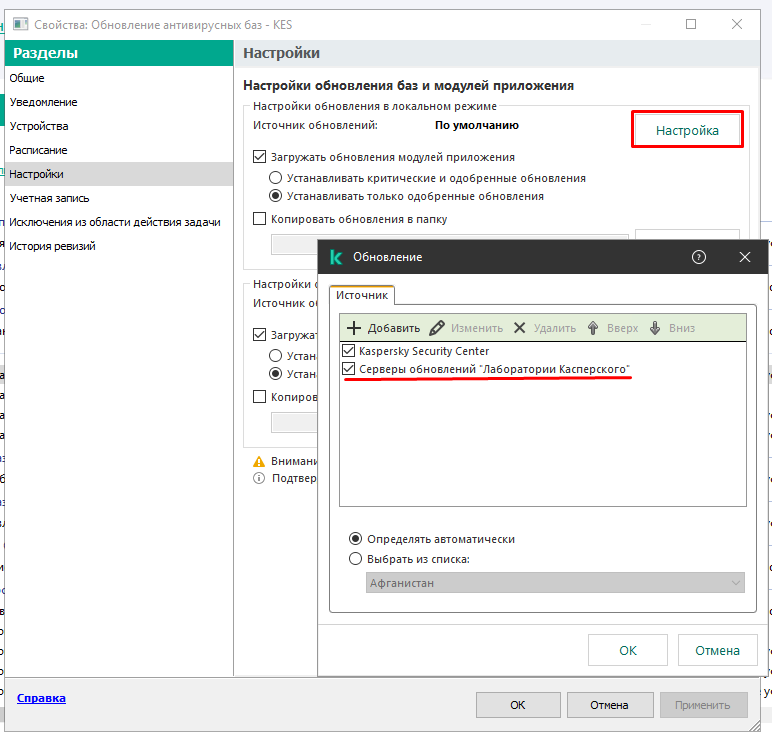Select Устанавливать критические и одобренные обновления
The width and height of the screenshot is (772, 733).
click(x=276, y=178)
